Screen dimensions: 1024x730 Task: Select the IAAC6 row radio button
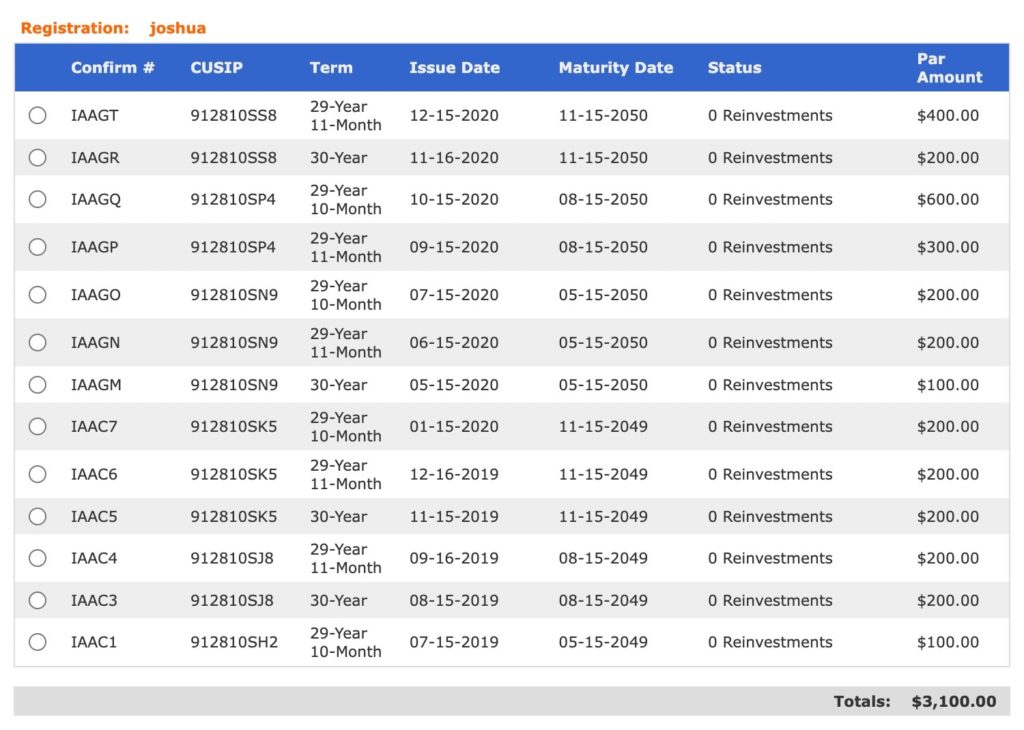click(37, 475)
